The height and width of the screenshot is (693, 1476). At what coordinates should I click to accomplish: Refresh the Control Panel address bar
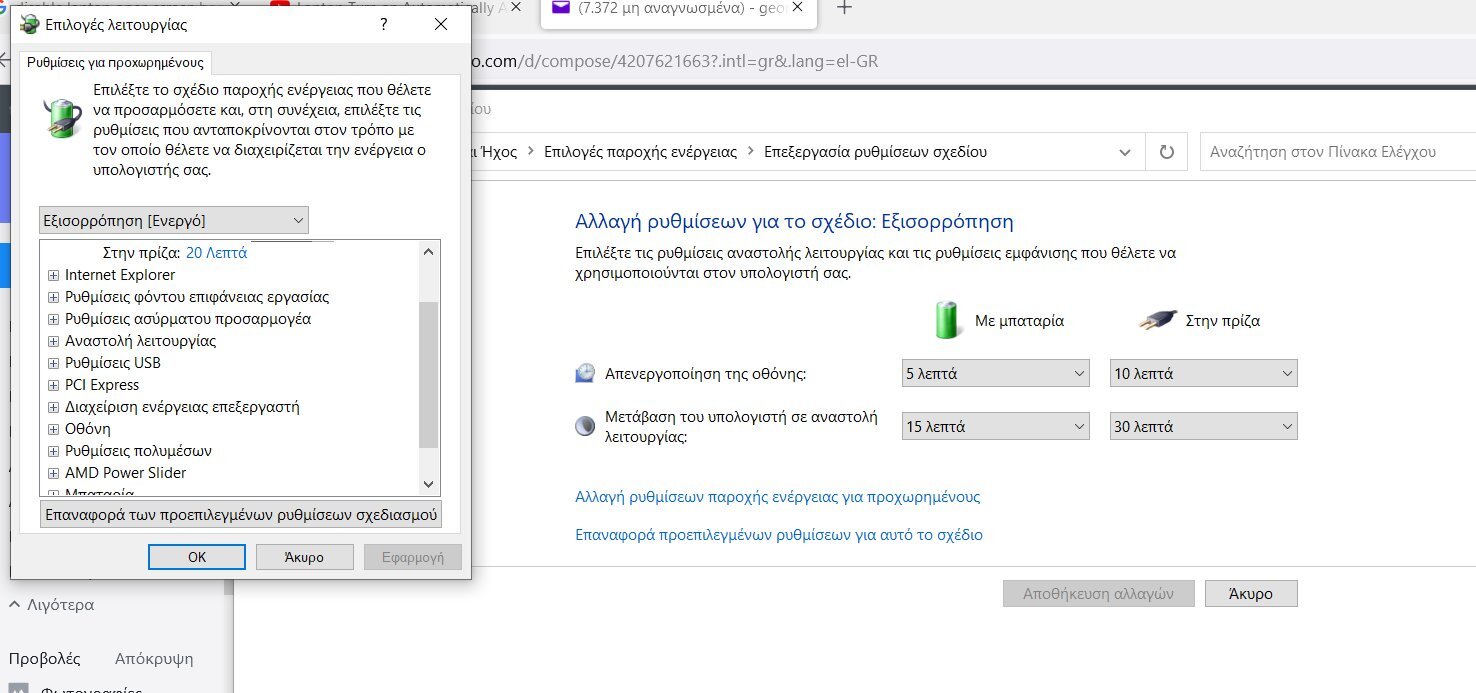[1166, 152]
